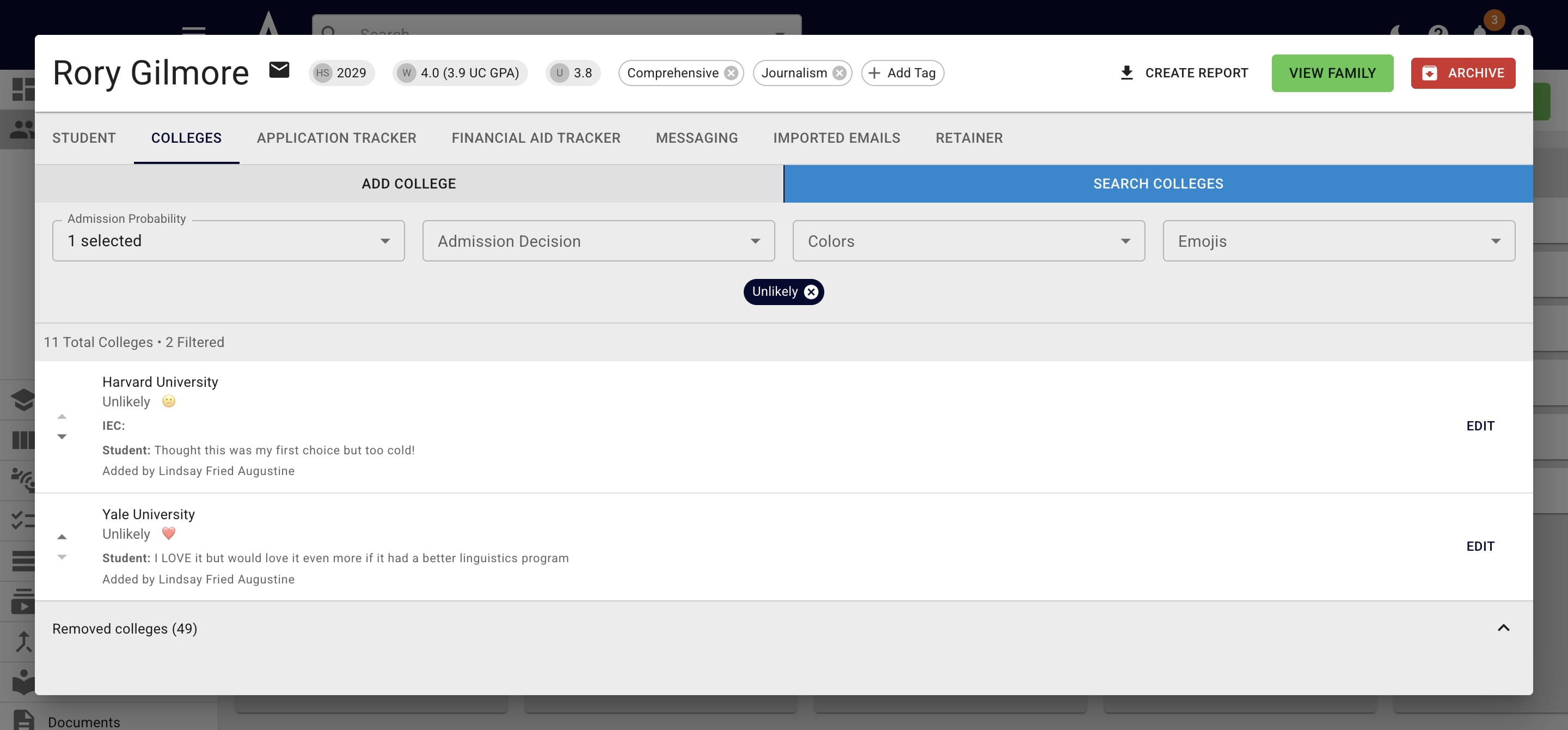Screen dimensions: 1568x730
Task: Click the weighted GPA 4.0 chip
Action: coord(460,73)
